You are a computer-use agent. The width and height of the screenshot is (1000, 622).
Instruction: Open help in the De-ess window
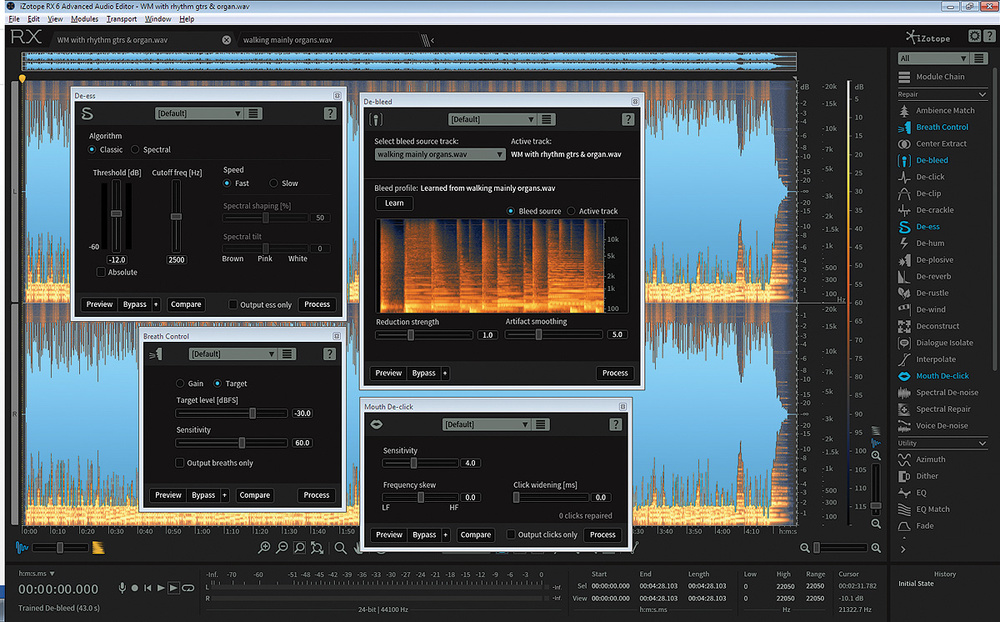(x=330, y=113)
